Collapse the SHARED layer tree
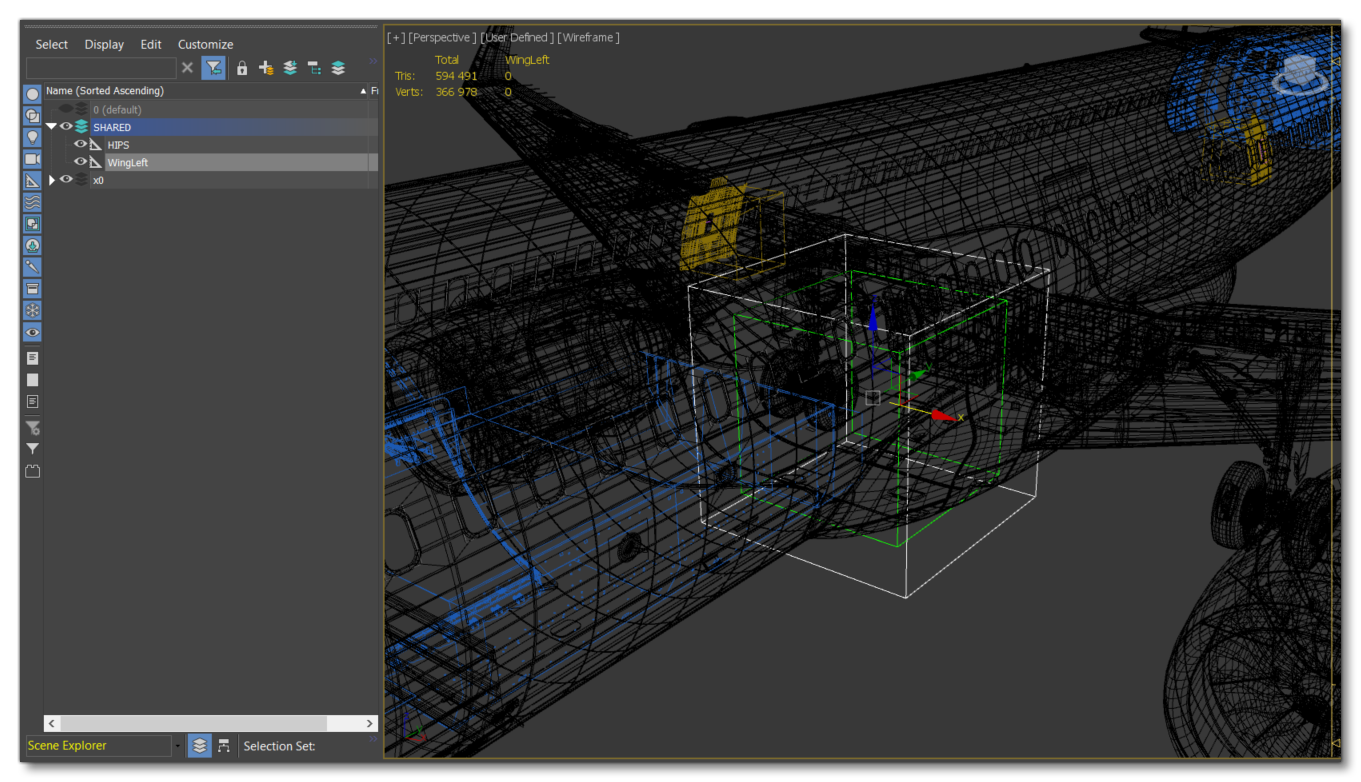The width and height of the screenshot is (1361, 782). point(51,127)
